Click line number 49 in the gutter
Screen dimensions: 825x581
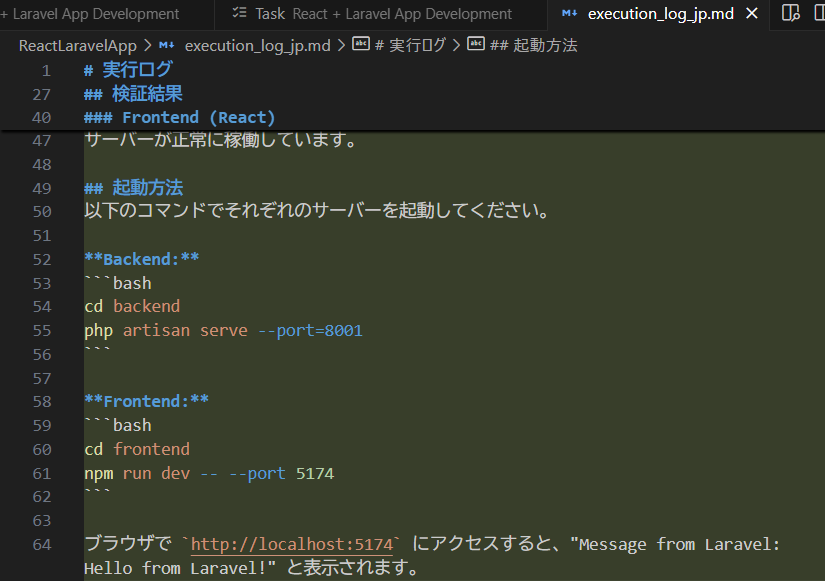(x=42, y=188)
